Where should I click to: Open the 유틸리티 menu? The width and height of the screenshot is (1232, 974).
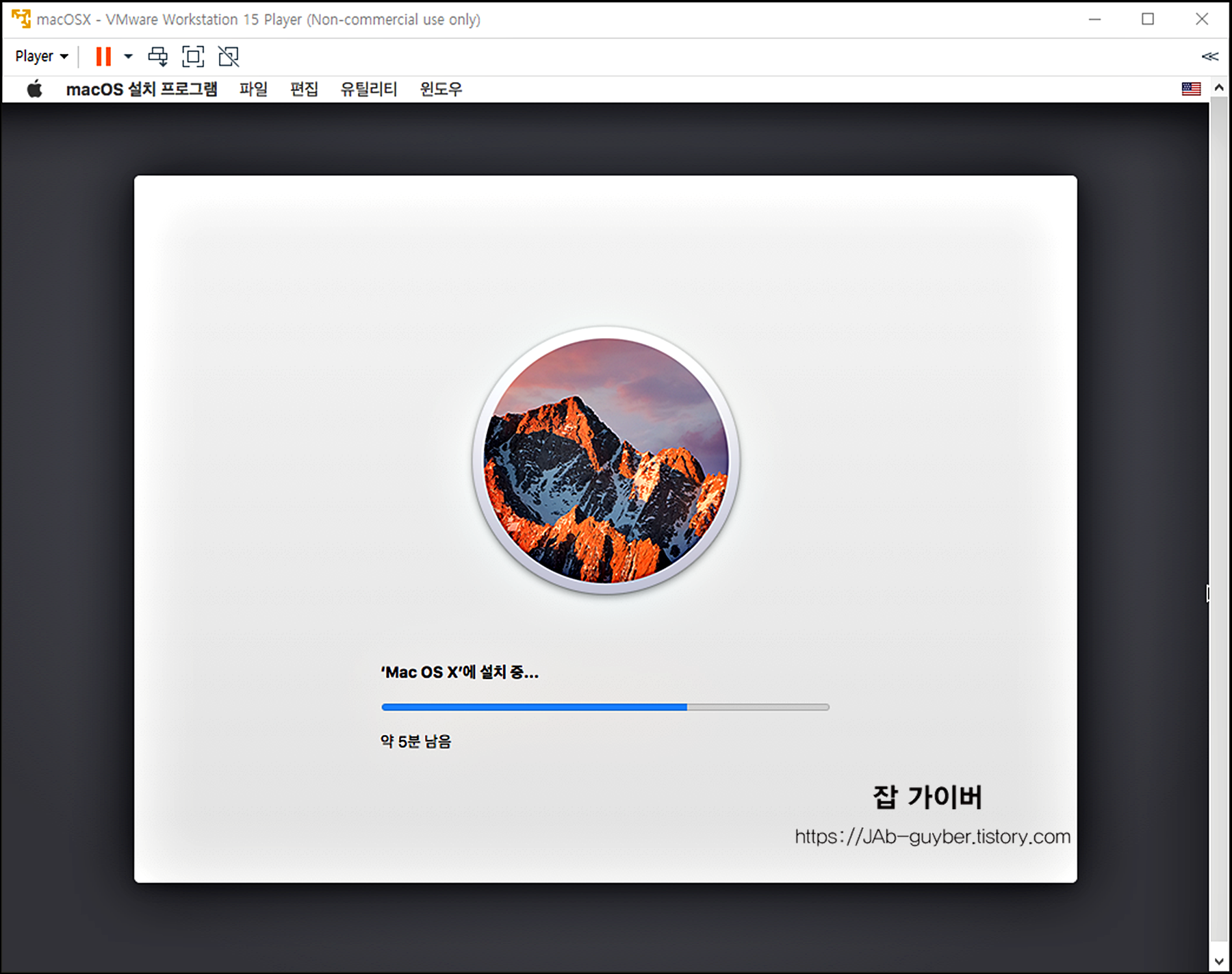click(x=369, y=89)
